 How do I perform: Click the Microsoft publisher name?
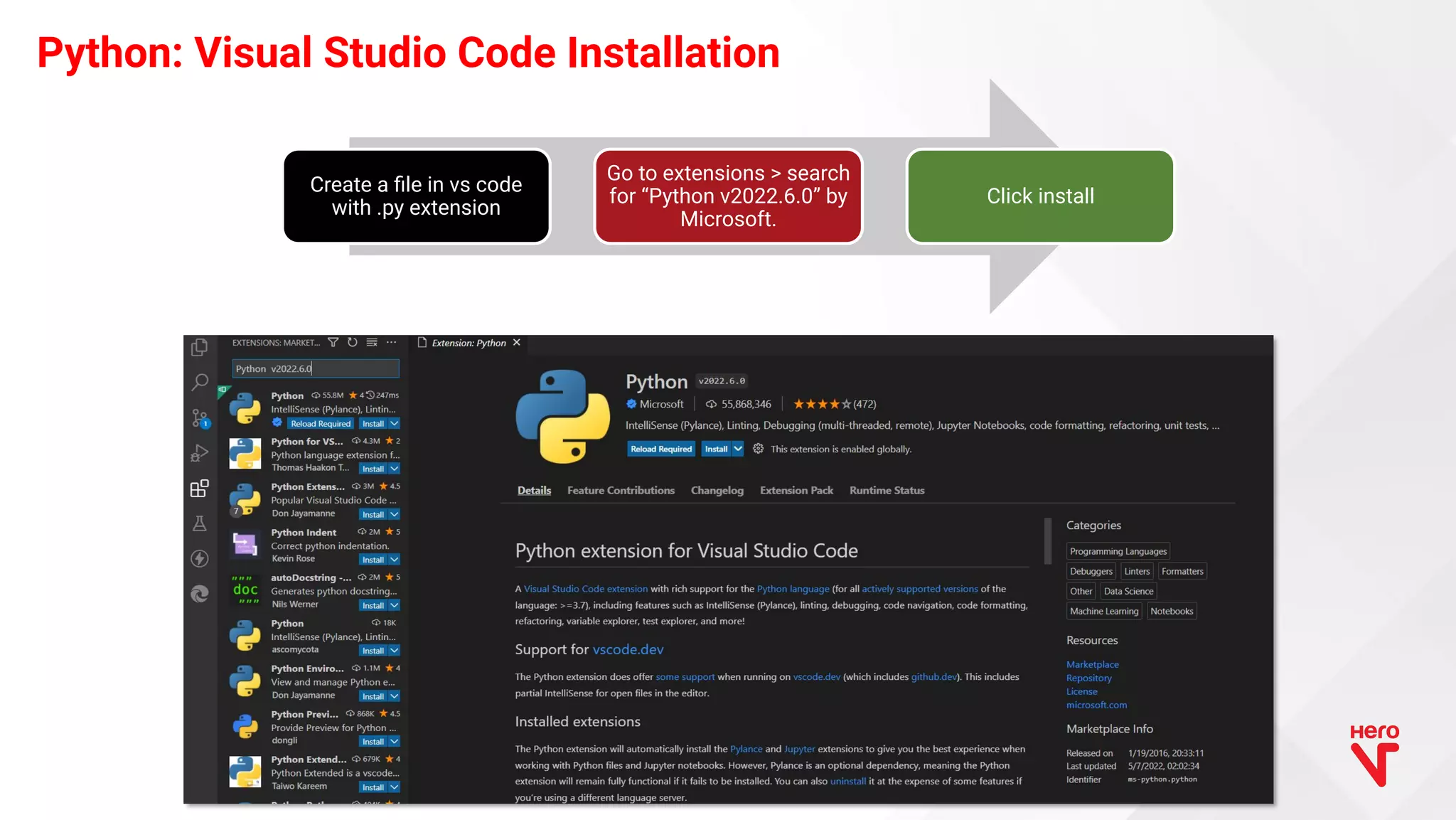click(661, 404)
